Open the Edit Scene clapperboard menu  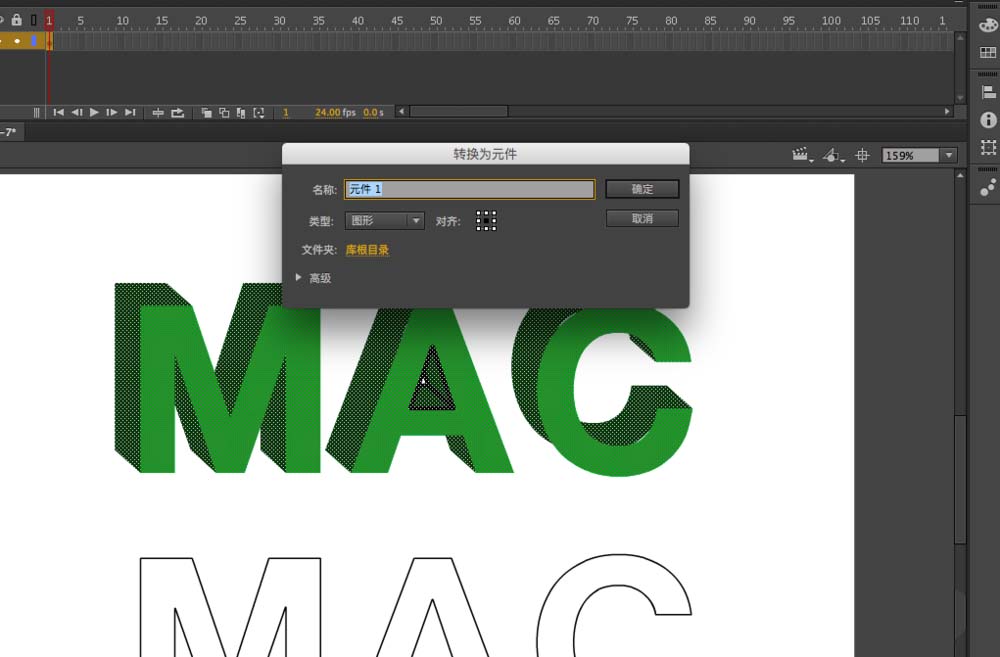point(801,155)
